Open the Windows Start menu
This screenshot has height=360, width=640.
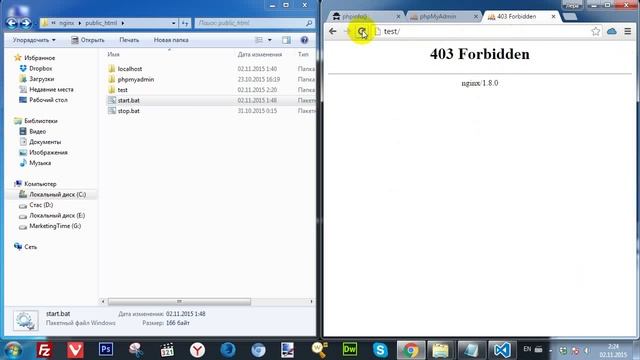13,350
